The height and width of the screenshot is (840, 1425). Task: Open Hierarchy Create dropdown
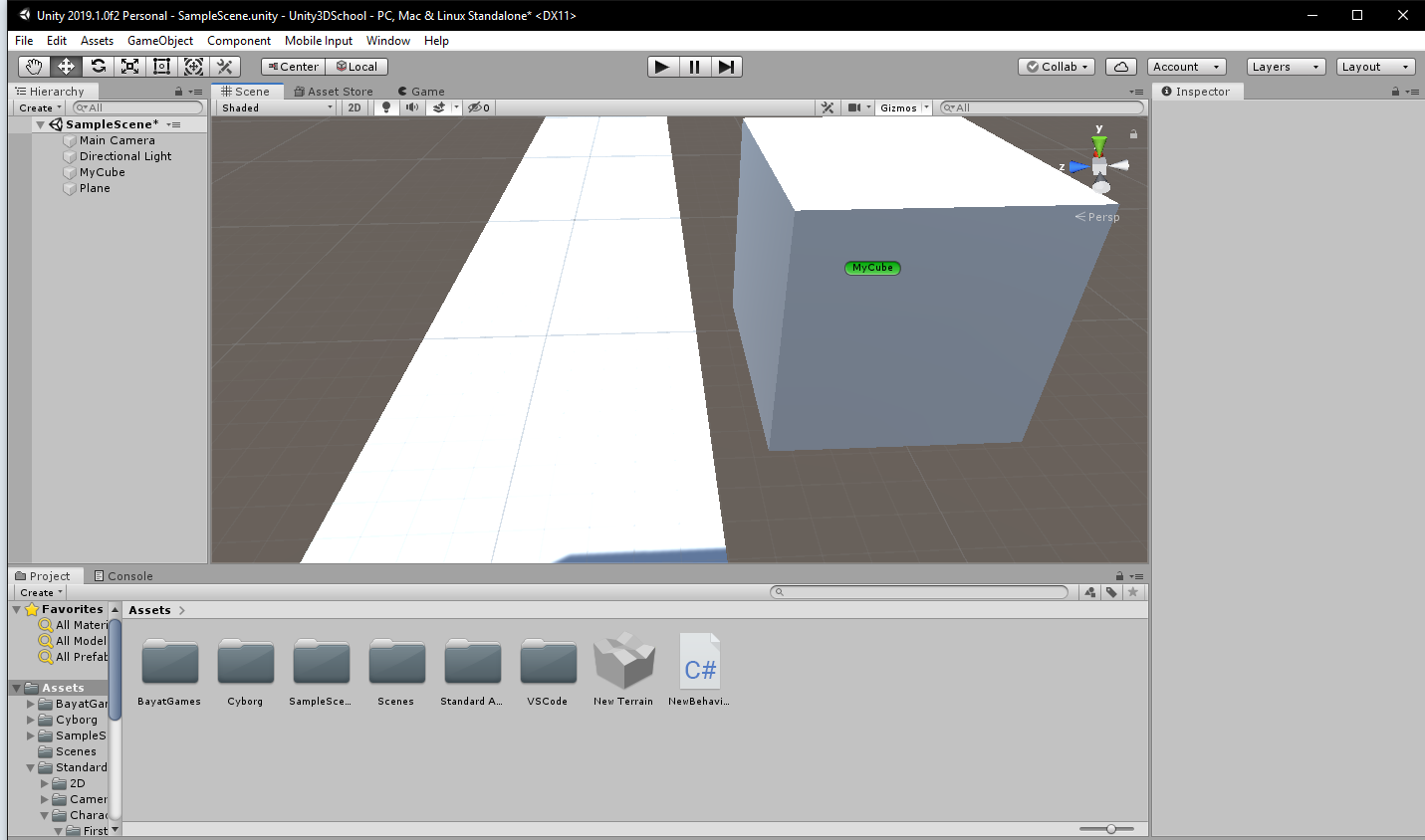40,107
